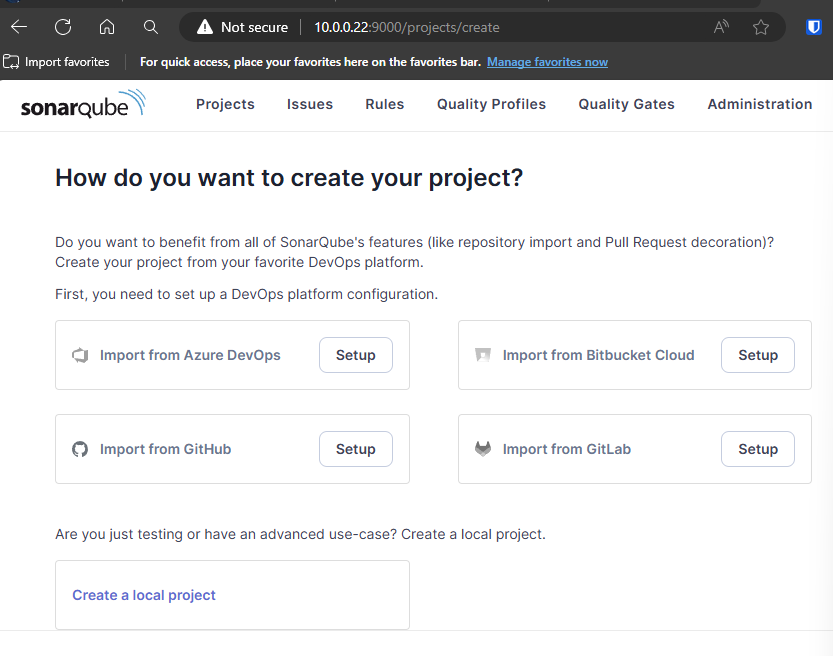The height and width of the screenshot is (656, 833).
Task: Click the browser back arrow
Action: (x=19, y=27)
